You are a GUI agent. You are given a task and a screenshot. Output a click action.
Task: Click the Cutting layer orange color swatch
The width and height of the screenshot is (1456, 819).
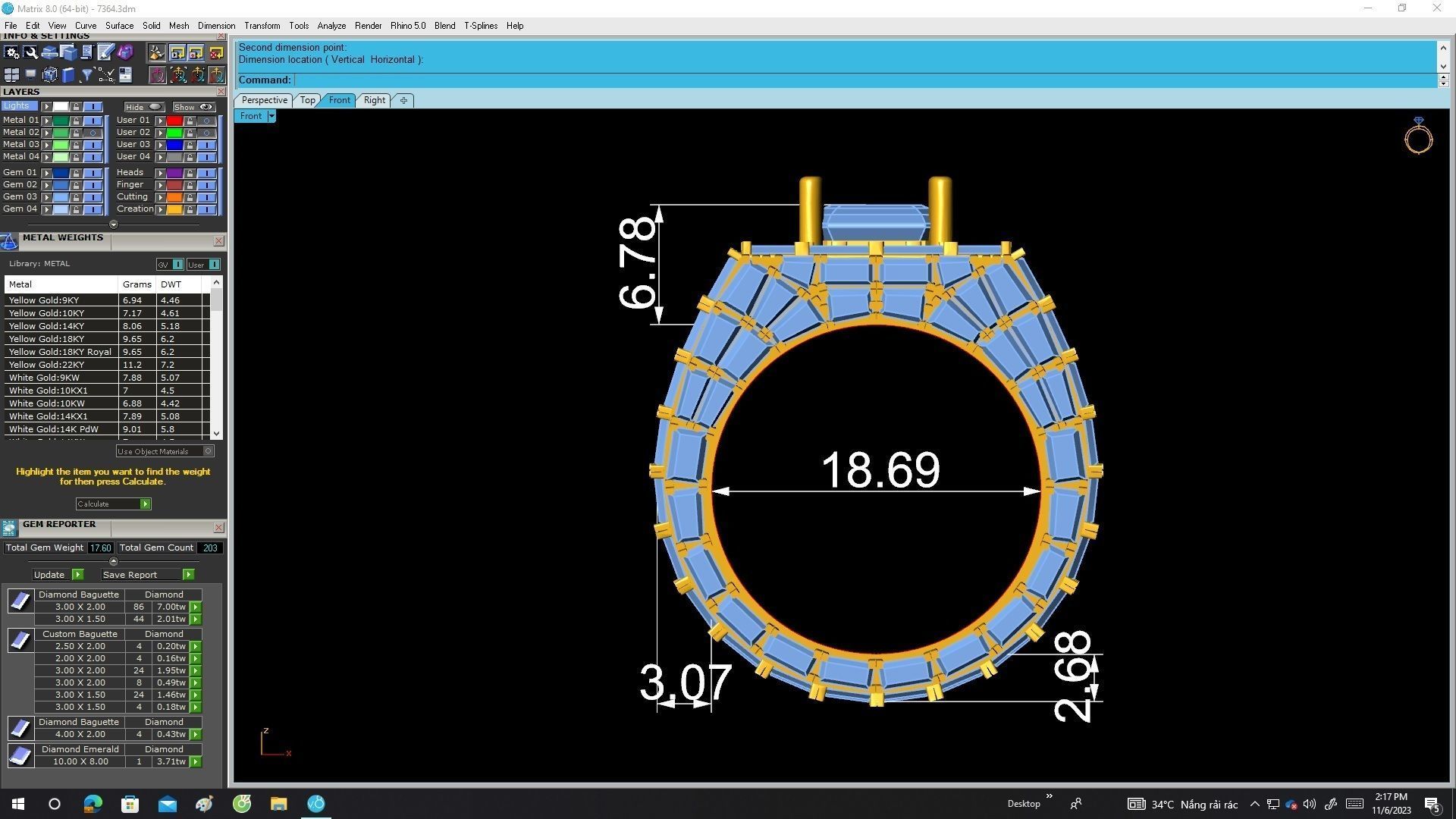pyautogui.click(x=174, y=197)
